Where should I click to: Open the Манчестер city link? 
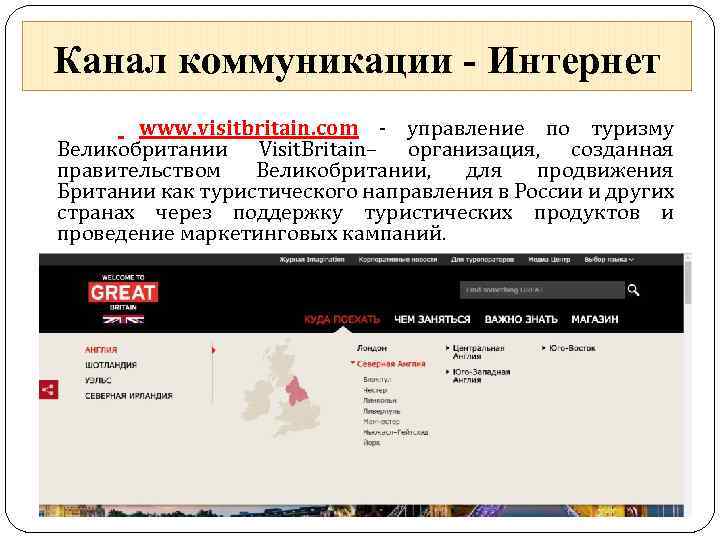pyautogui.click(x=381, y=422)
